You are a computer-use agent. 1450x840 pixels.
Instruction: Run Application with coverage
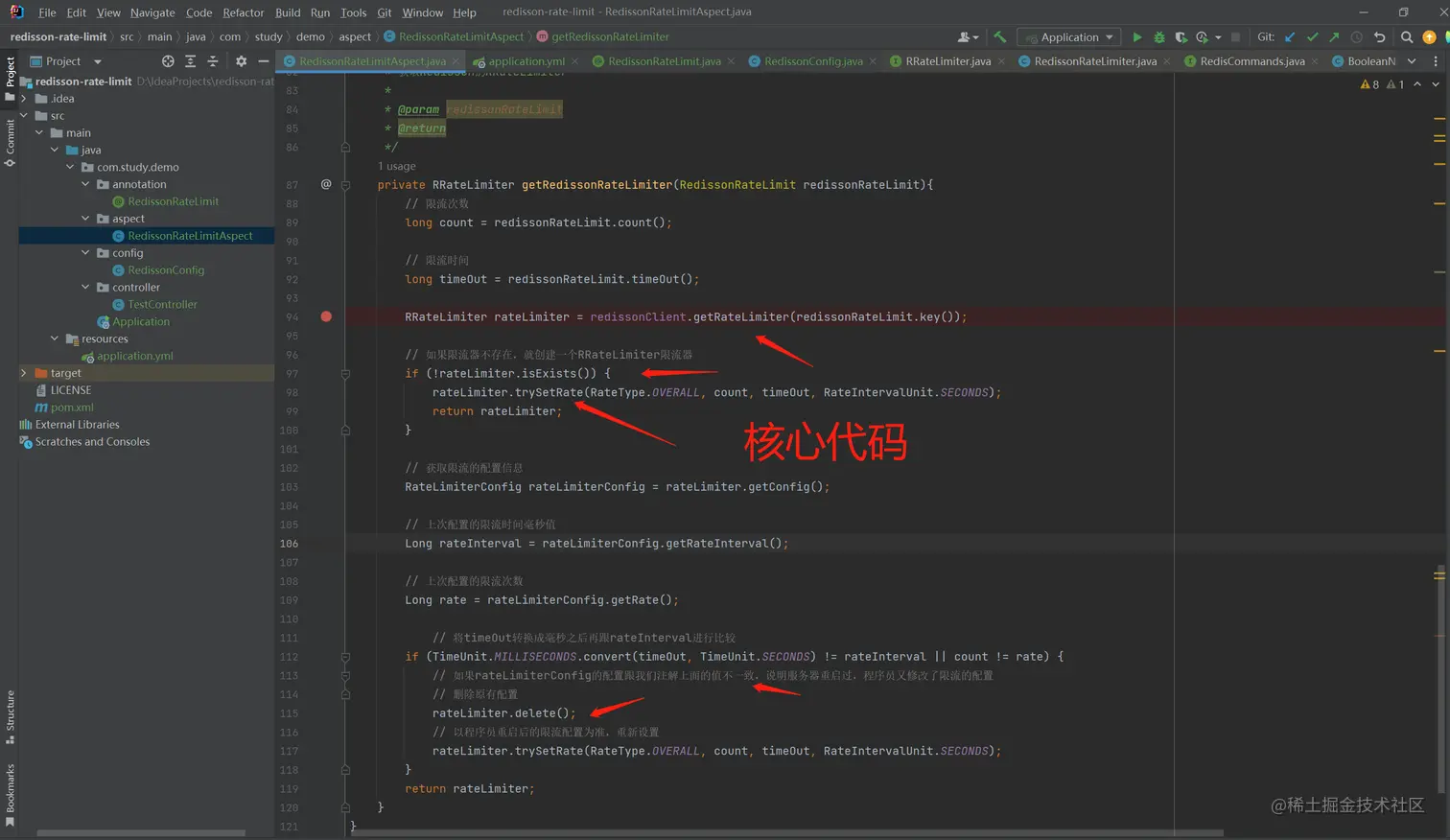coord(1181,37)
